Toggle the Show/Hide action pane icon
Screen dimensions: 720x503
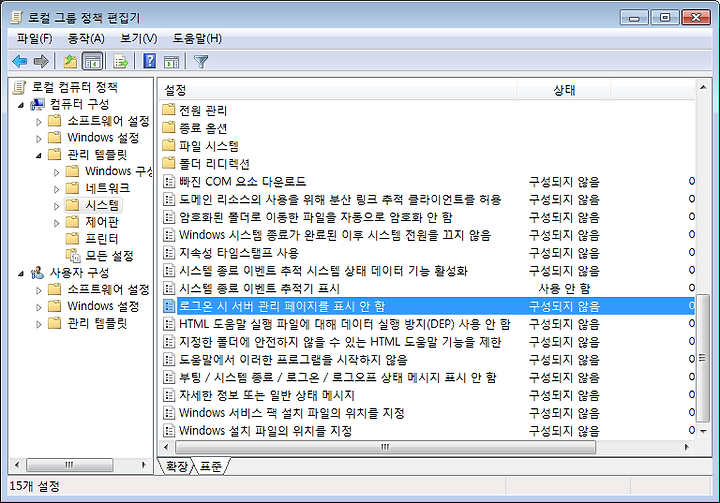[172, 61]
